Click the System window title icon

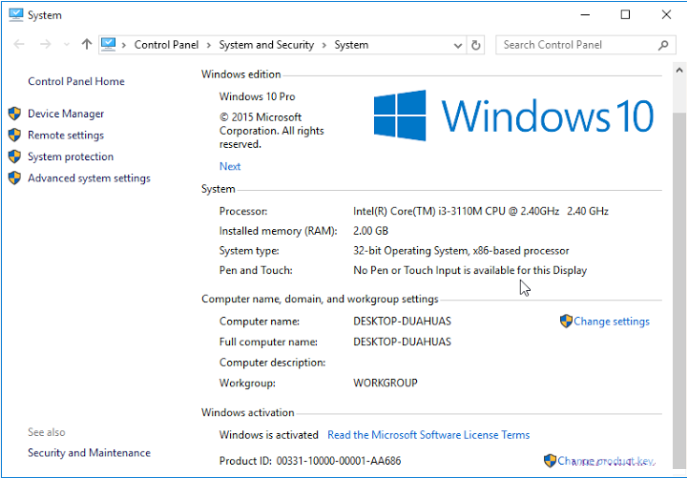(x=16, y=15)
